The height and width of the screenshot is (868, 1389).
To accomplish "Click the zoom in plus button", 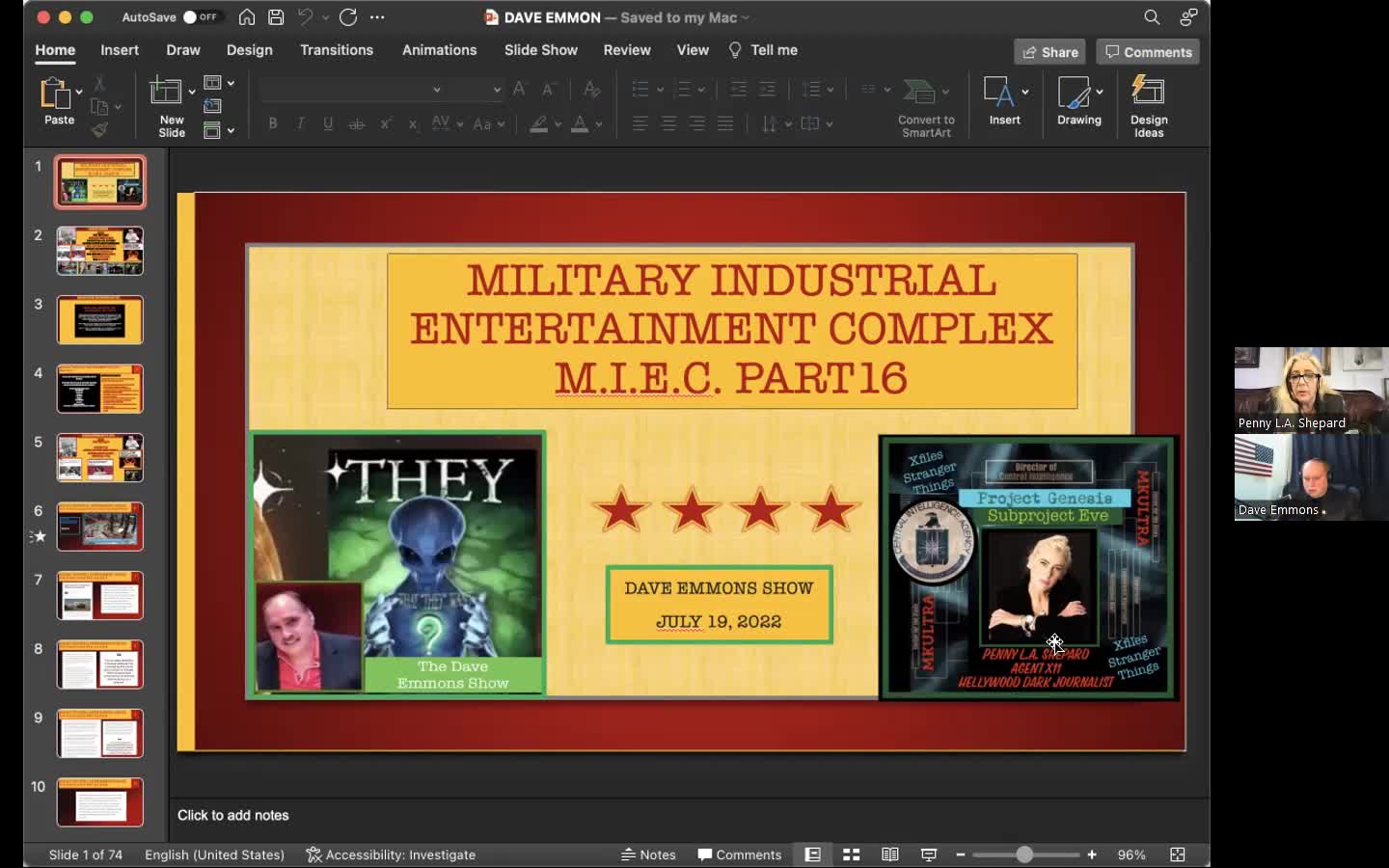I will 1092,854.
